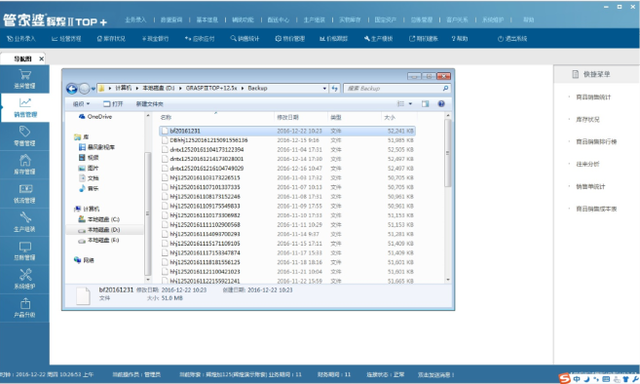Open the house-shaped inventory management module
This screenshot has height=384, width=640.
(24, 164)
